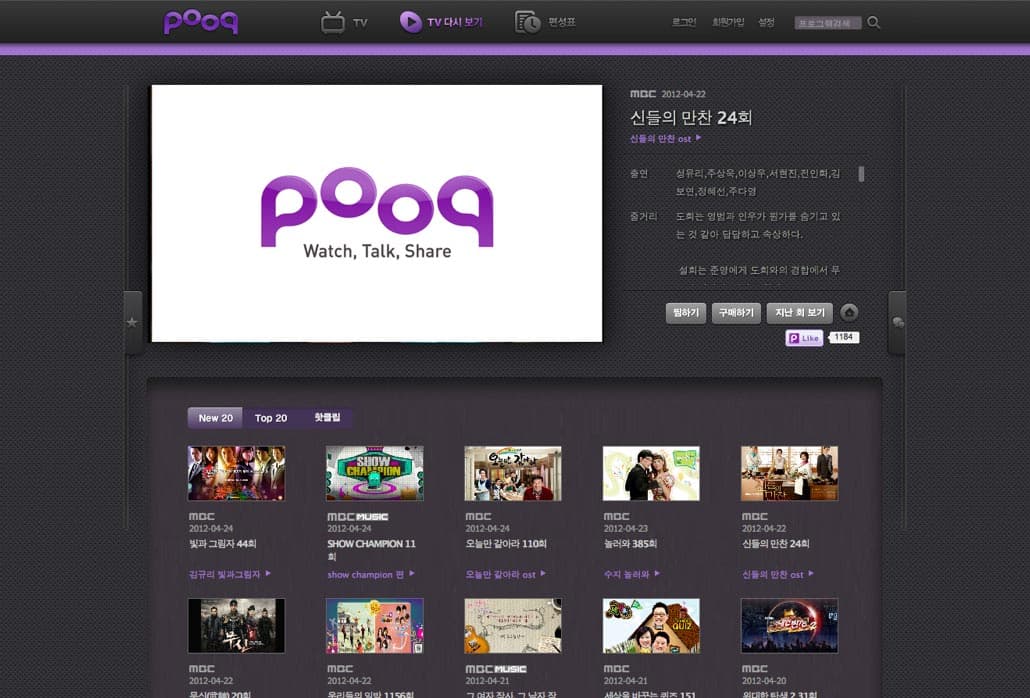Click the magnifier search icon

click(x=874, y=23)
